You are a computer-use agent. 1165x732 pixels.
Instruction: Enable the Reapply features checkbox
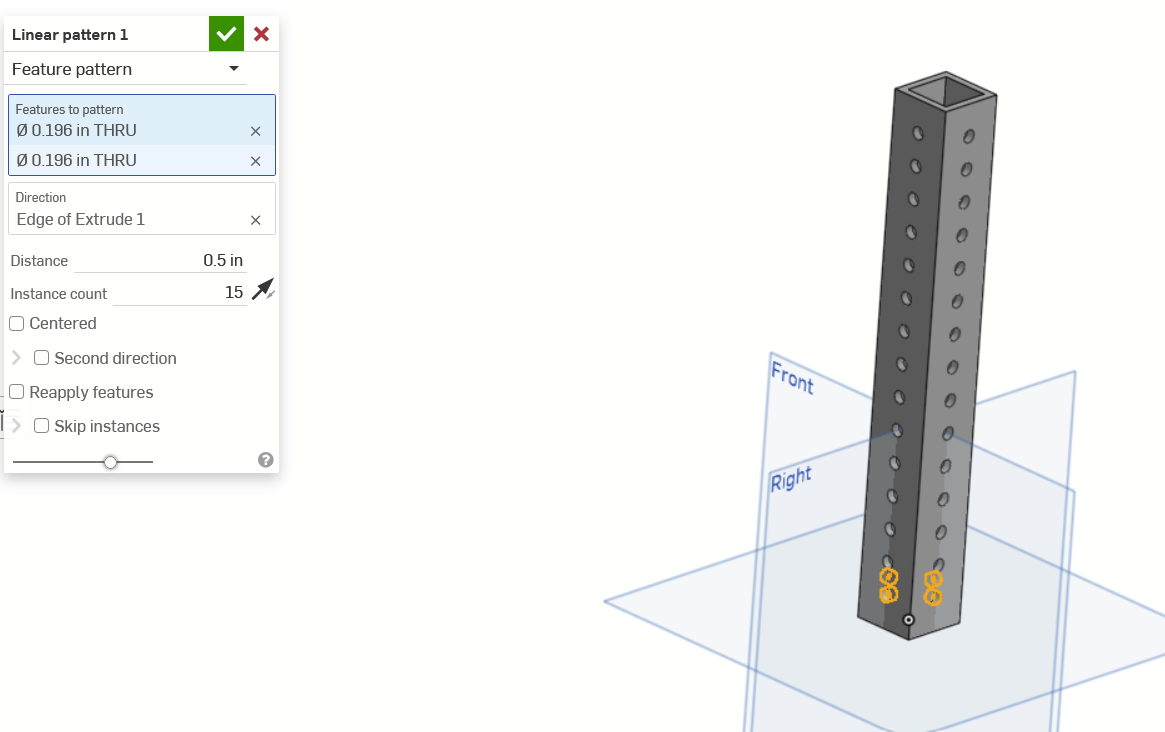coord(16,392)
